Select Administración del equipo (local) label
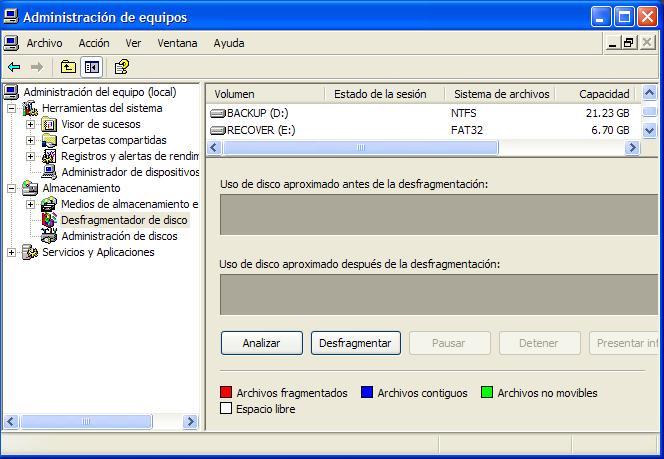 (x=100, y=92)
